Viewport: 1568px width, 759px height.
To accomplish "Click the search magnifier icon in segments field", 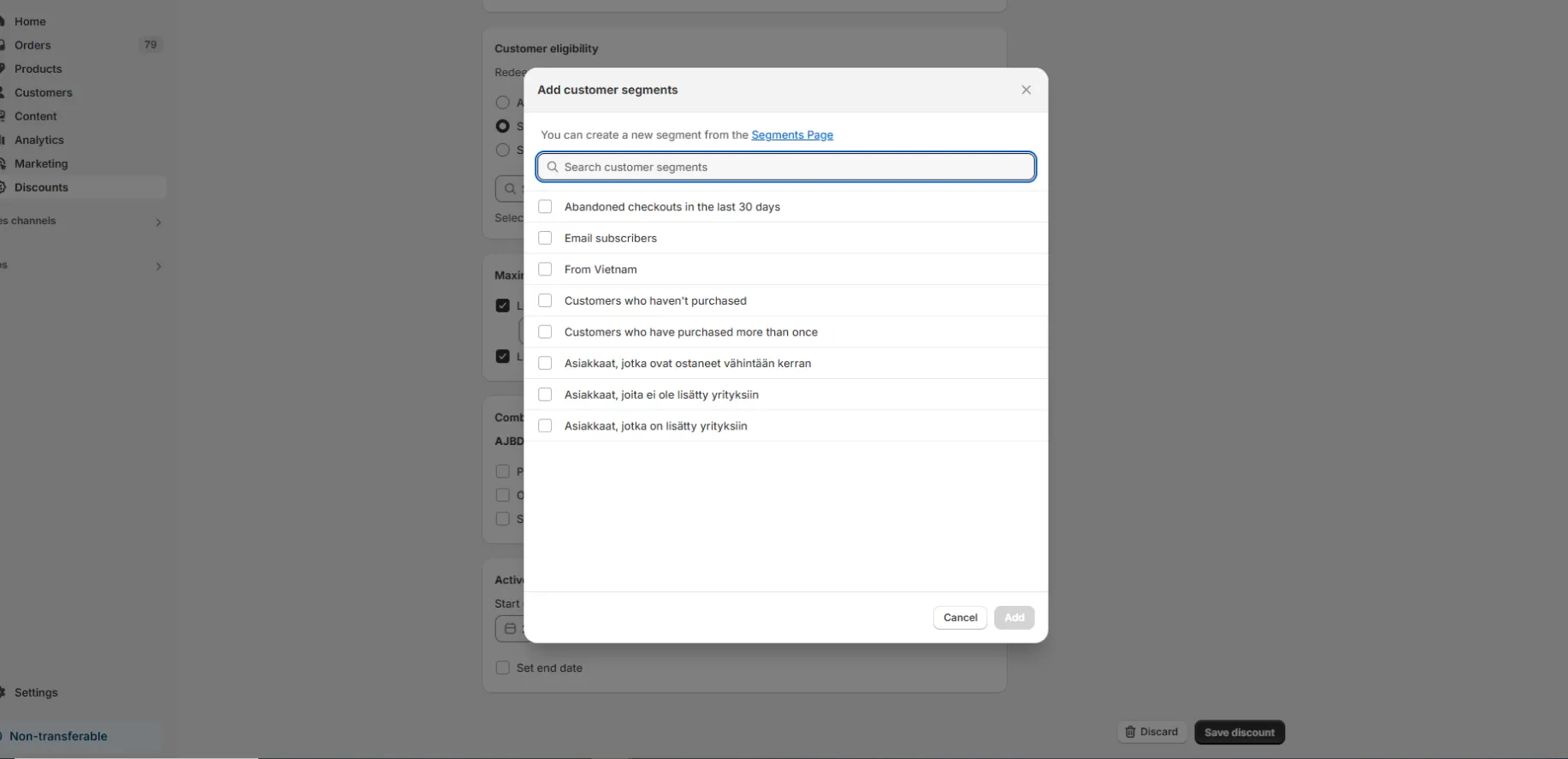I will coord(553,167).
